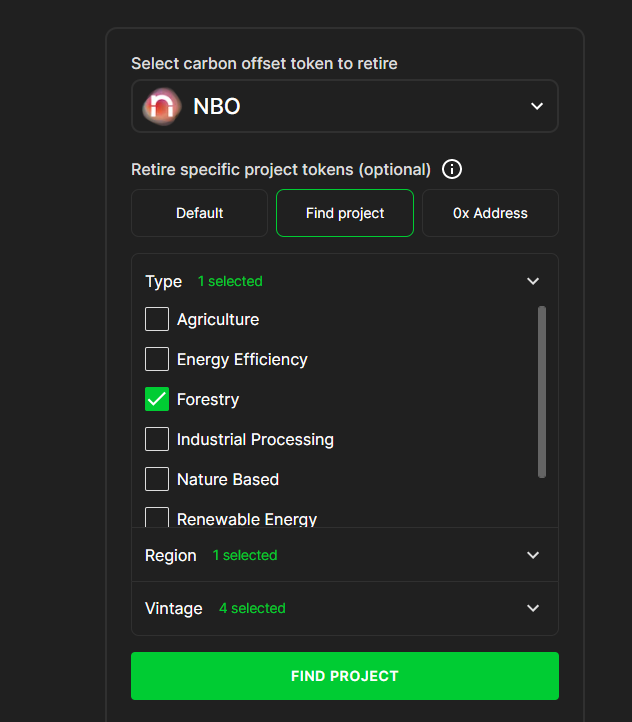
Task: Switch to the 0x Address tab
Action: pyautogui.click(x=490, y=213)
